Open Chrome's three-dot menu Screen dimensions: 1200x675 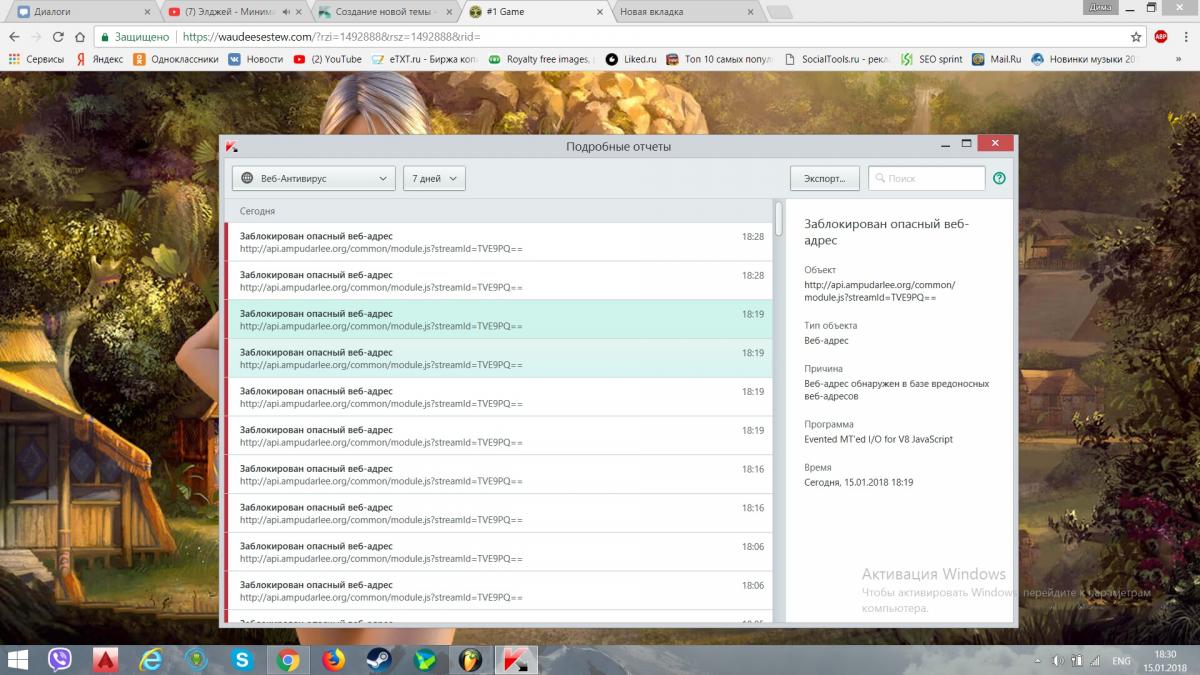[x=1185, y=36]
